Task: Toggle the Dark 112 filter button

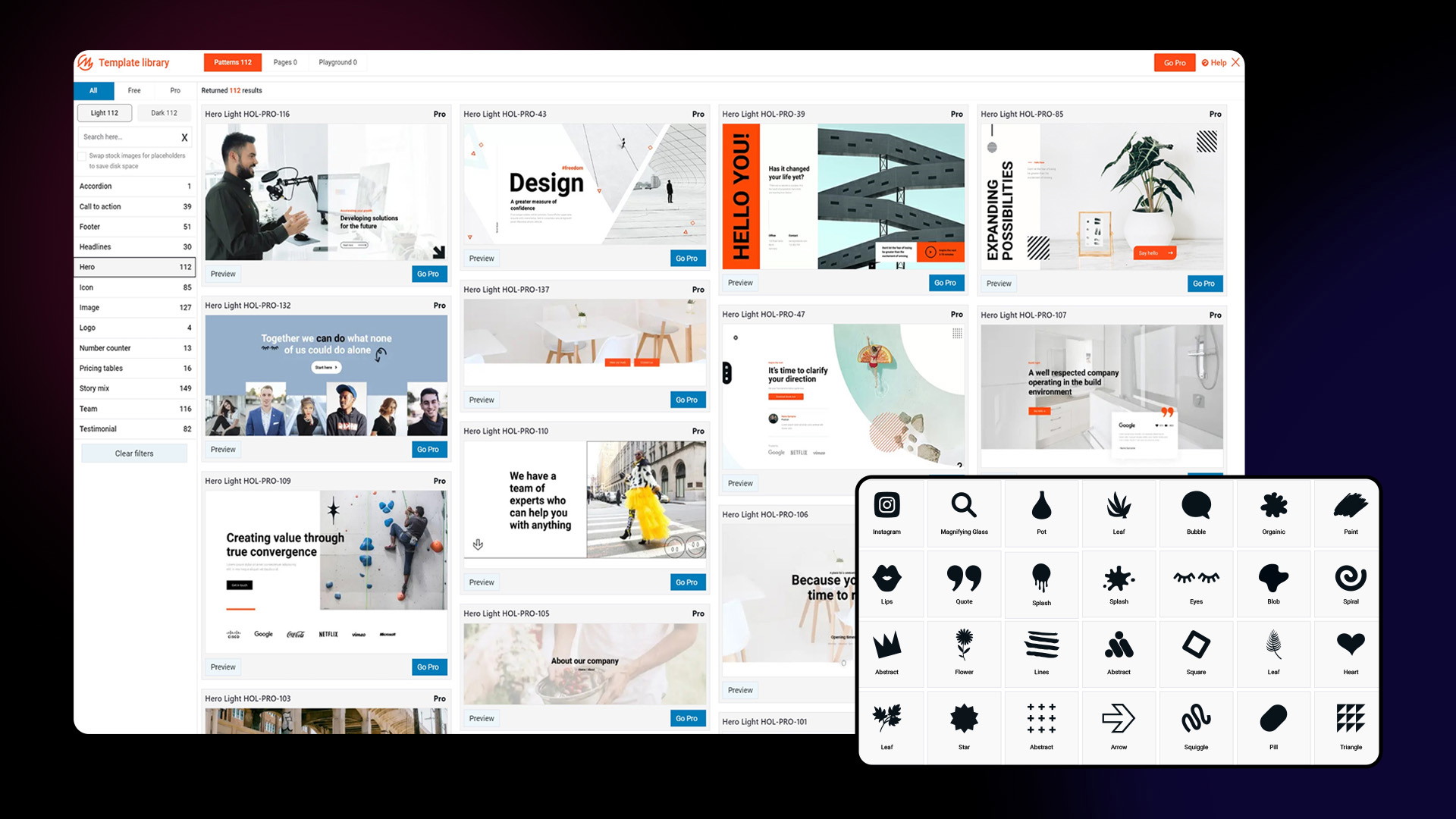Action: tap(163, 113)
